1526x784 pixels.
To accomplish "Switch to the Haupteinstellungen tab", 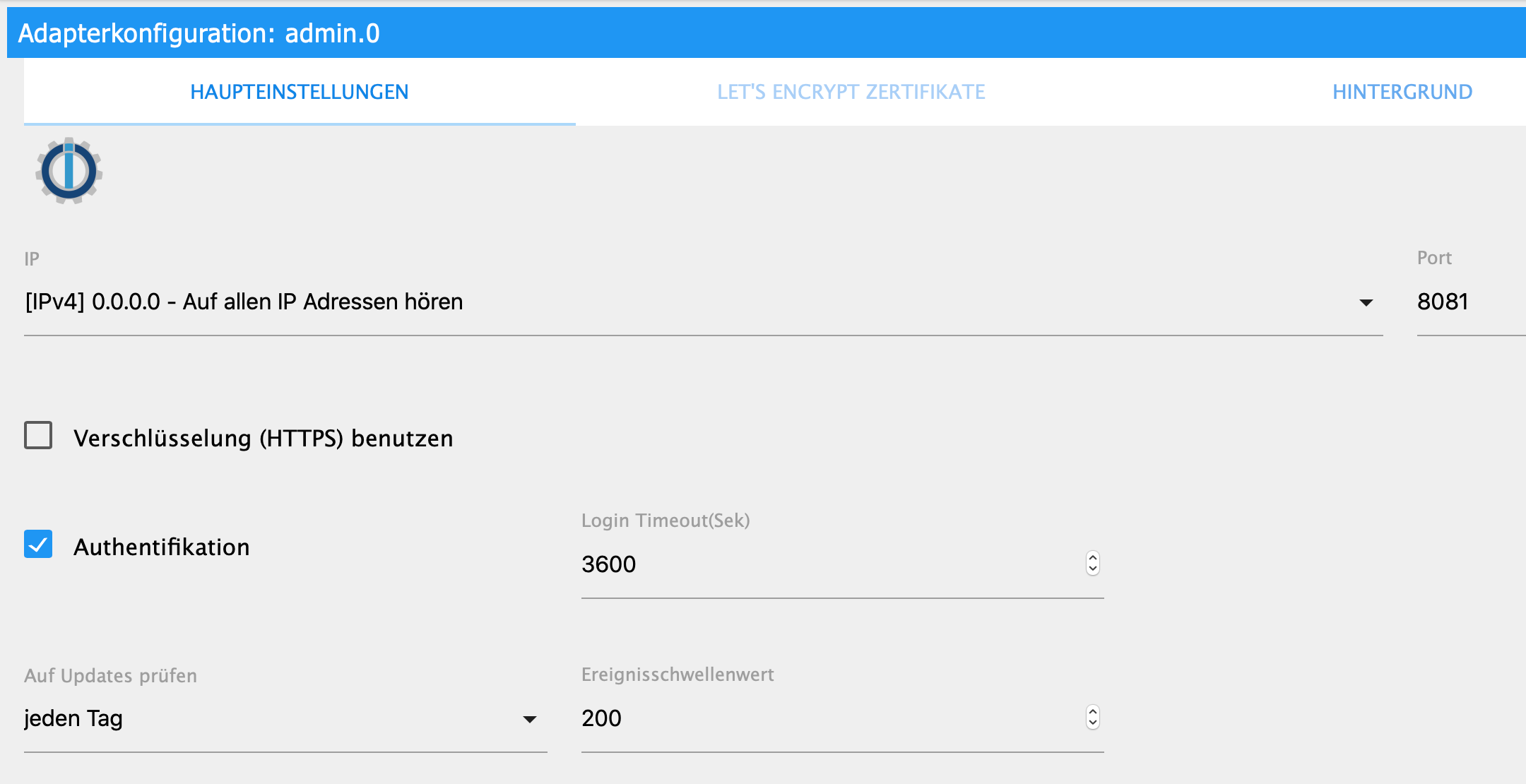I will click(299, 92).
